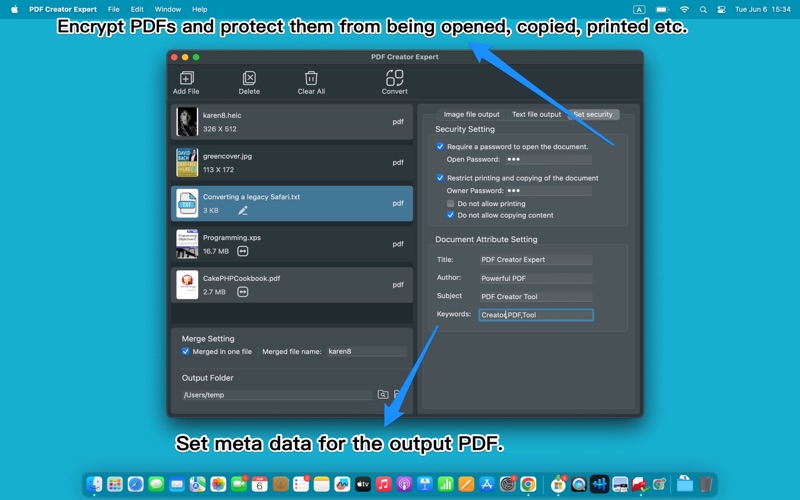
Task: Click the pdf format label on the Programming.xps row
Action: pos(398,244)
